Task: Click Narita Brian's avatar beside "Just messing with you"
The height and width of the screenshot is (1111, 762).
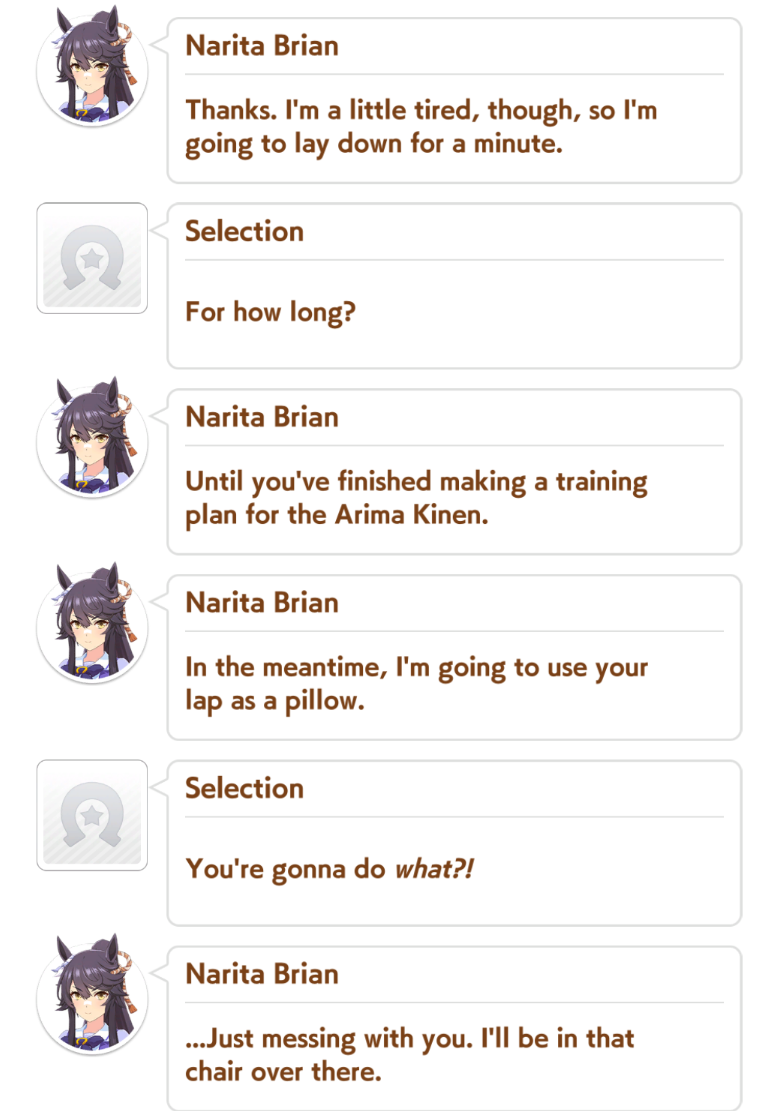Action: [92, 999]
